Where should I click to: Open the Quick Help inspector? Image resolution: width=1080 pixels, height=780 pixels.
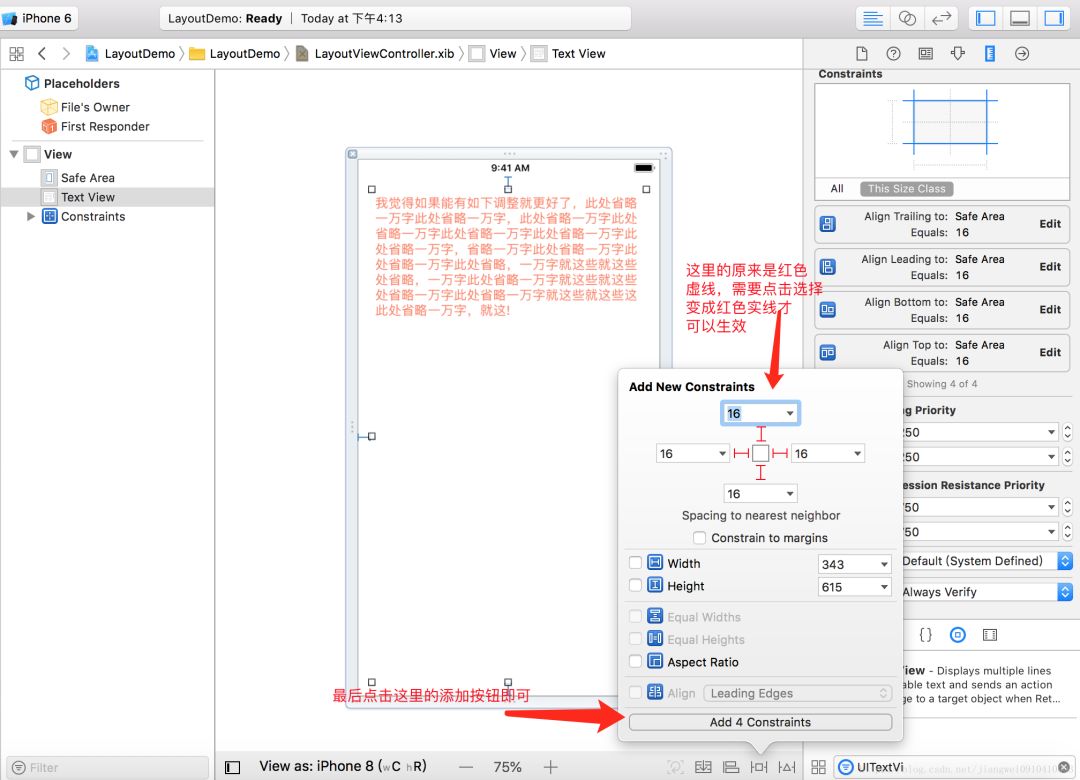[893, 54]
